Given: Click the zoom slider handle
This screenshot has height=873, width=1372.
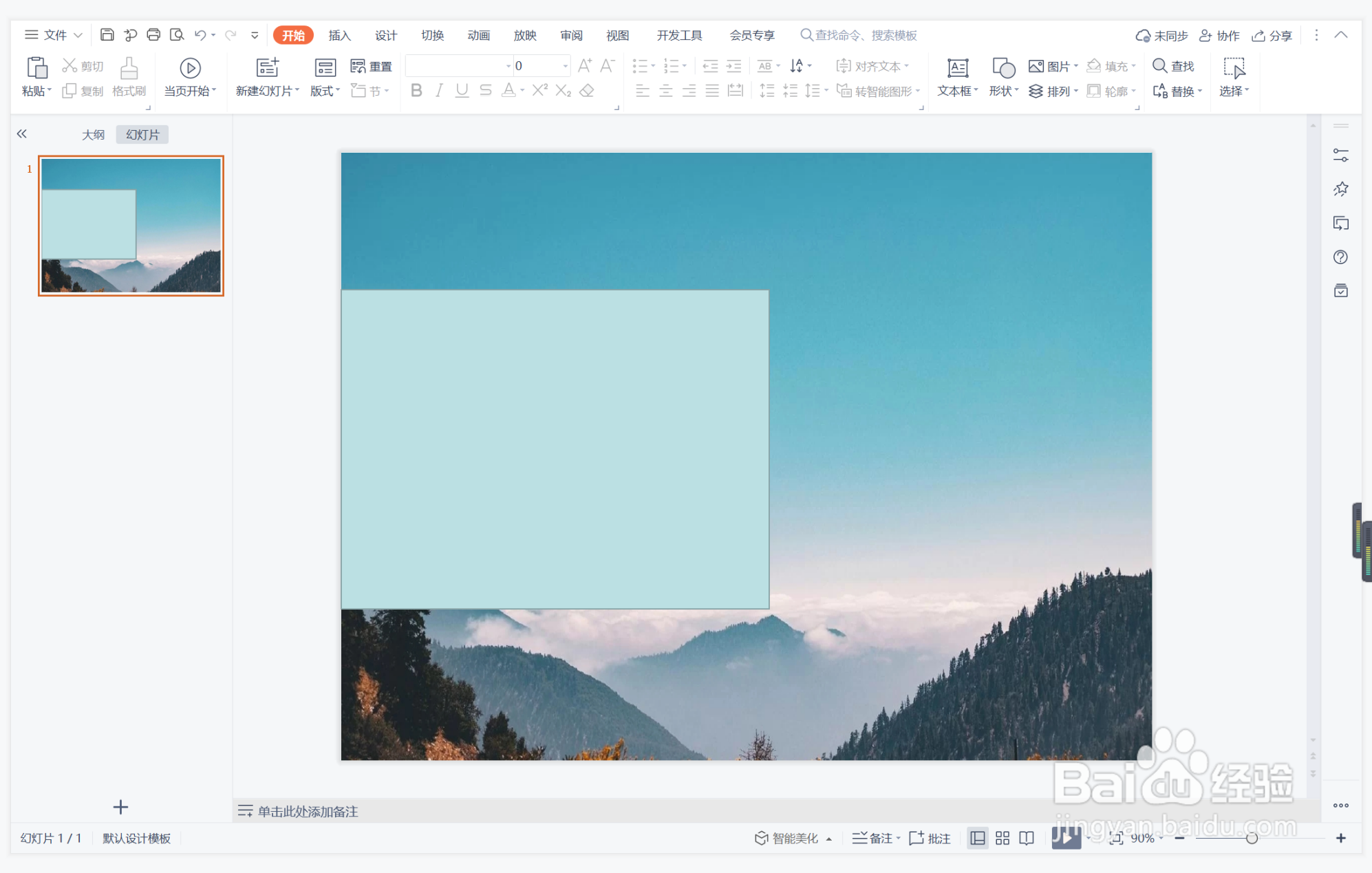Looking at the screenshot, I should point(1252,838).
